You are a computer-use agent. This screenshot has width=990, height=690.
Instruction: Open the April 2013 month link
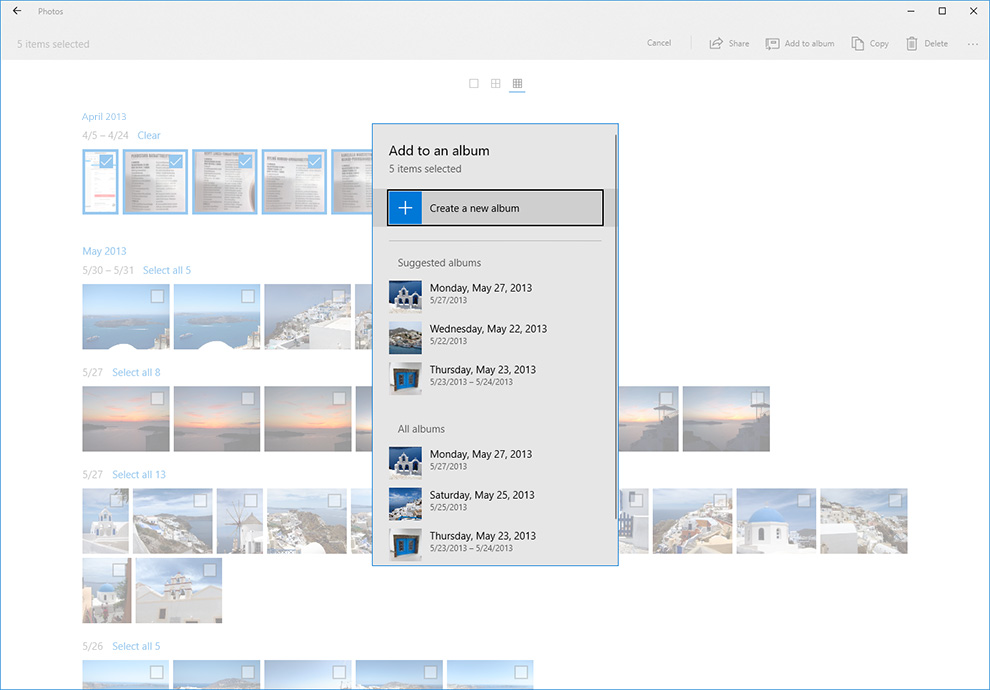tap(104, 117)
